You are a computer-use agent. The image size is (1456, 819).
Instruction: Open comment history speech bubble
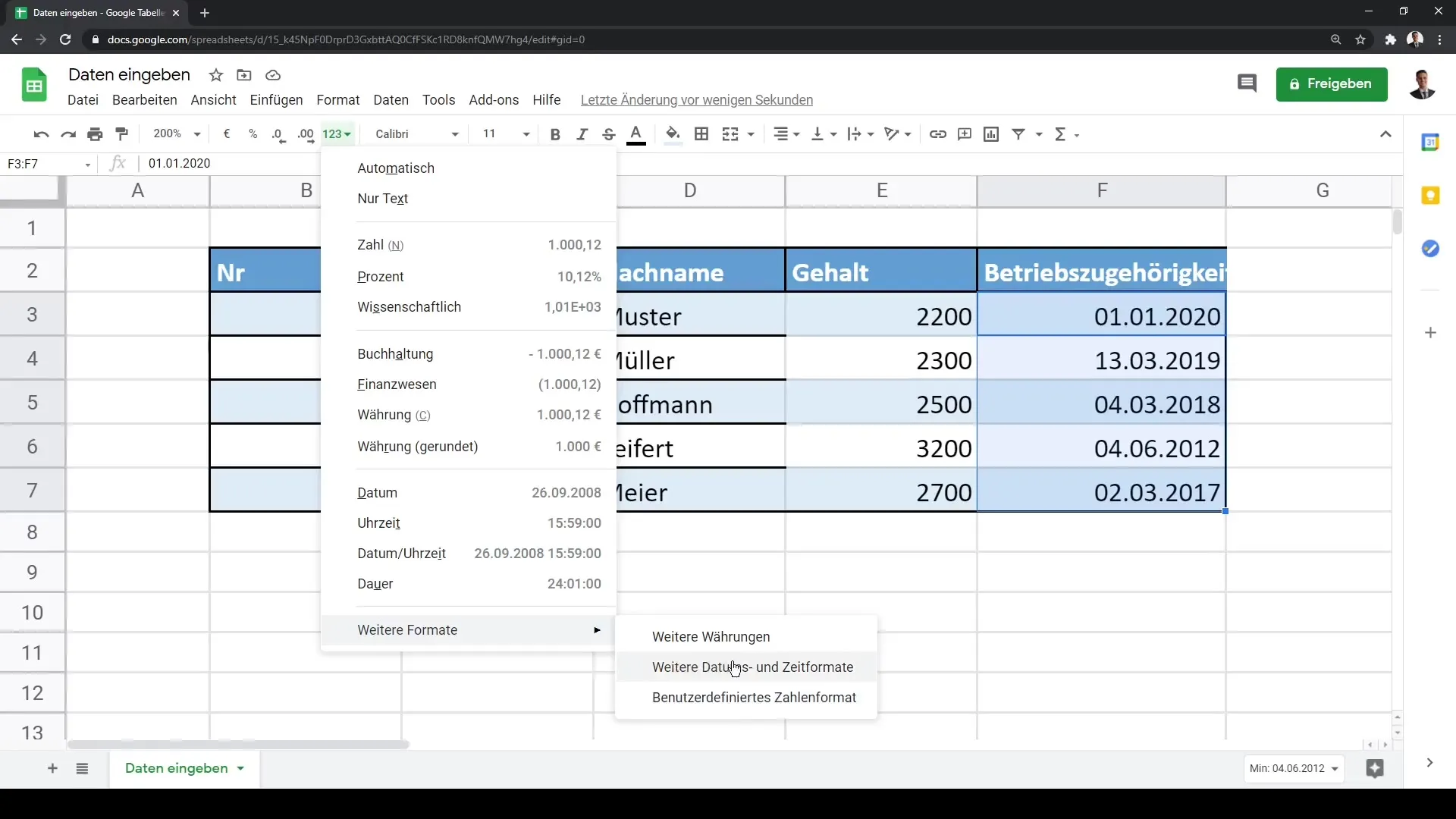coord(1247,83)
